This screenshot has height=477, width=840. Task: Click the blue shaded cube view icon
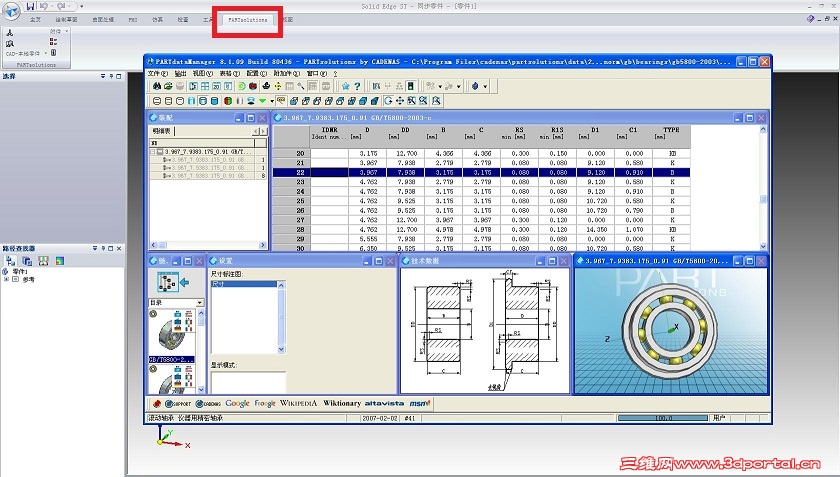pos(363,101)
